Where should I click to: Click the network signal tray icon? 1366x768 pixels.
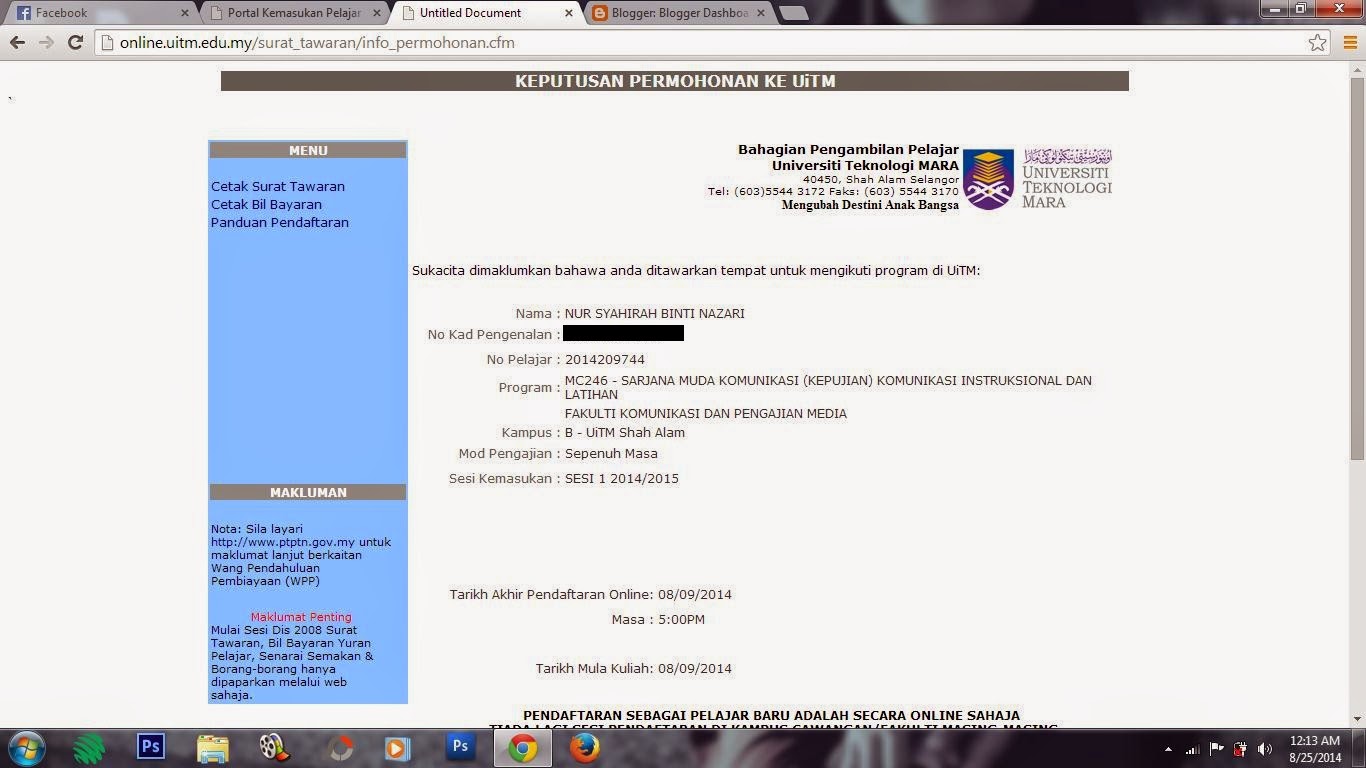point(1192,749)
